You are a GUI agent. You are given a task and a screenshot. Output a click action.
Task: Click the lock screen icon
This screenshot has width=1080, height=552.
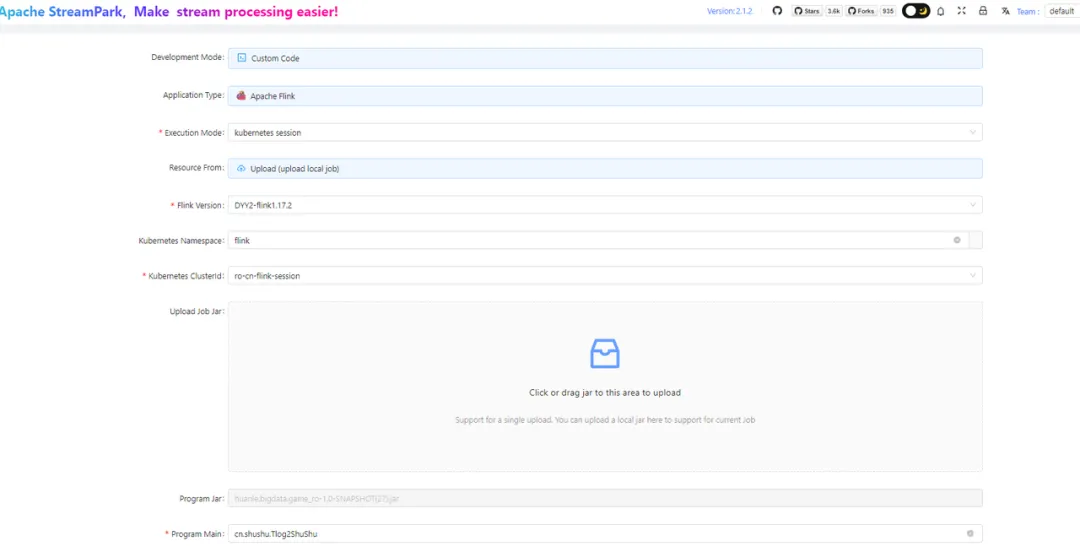pos(983,11)
